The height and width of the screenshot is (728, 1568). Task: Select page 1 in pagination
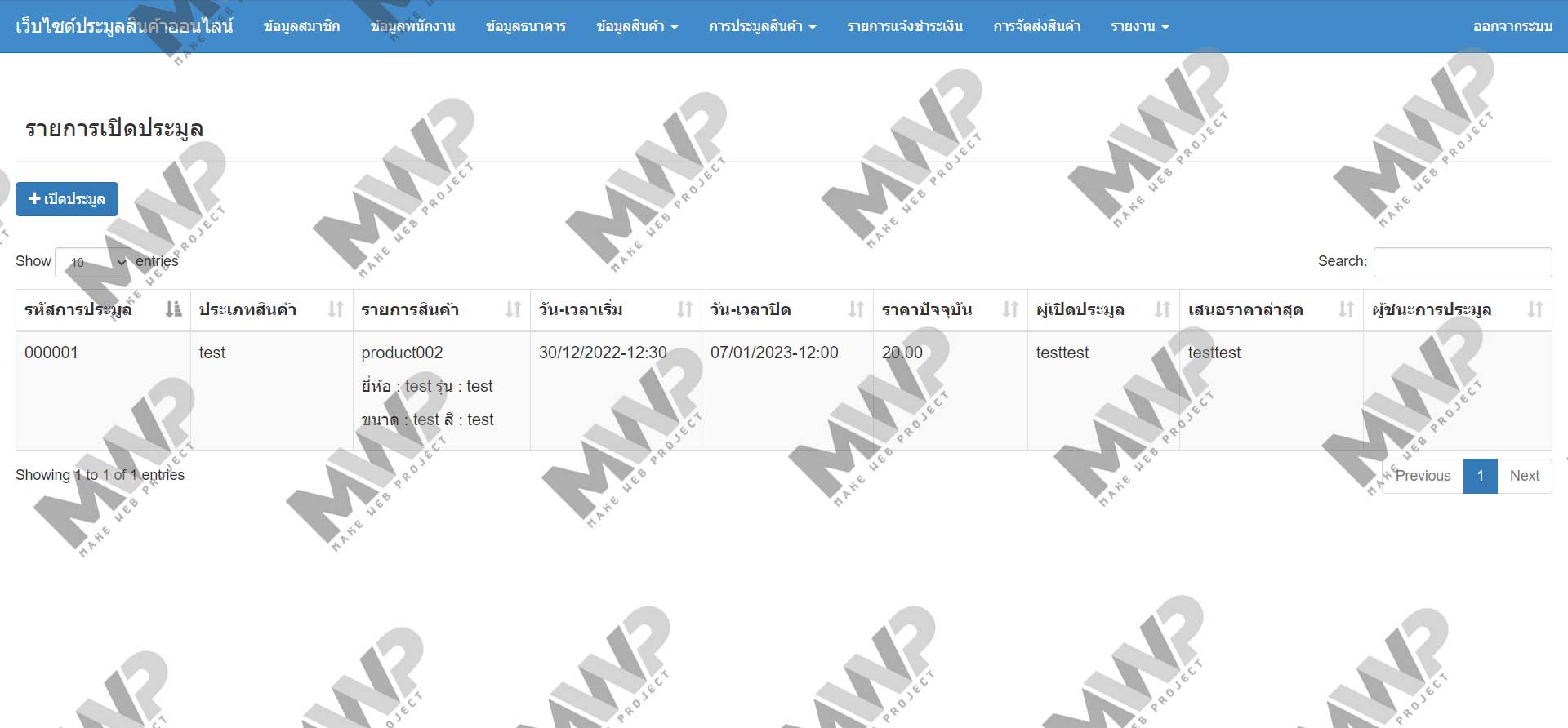coord(1480,476)
